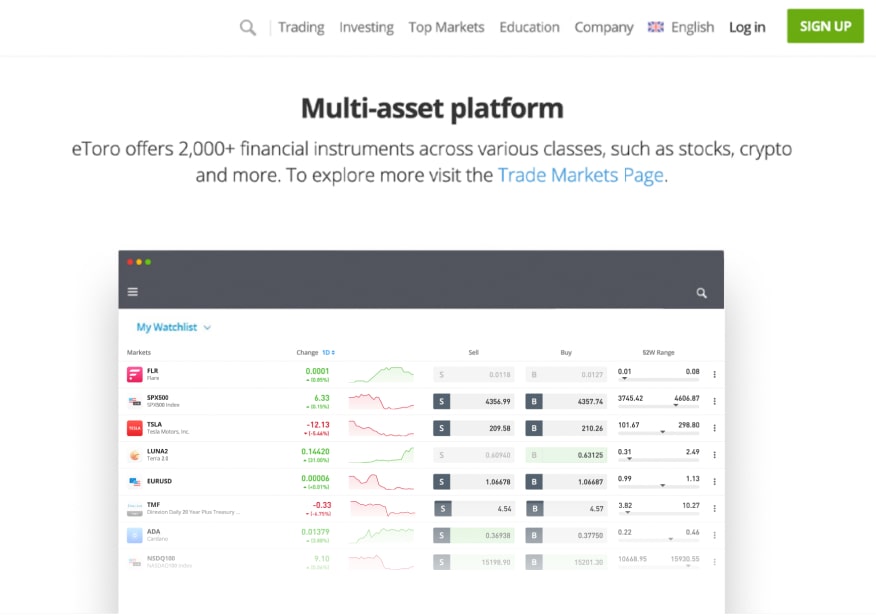Click the Flare (FLR) asset logo
This screenshot has height=616, width=876.
(x=134, y=374)
